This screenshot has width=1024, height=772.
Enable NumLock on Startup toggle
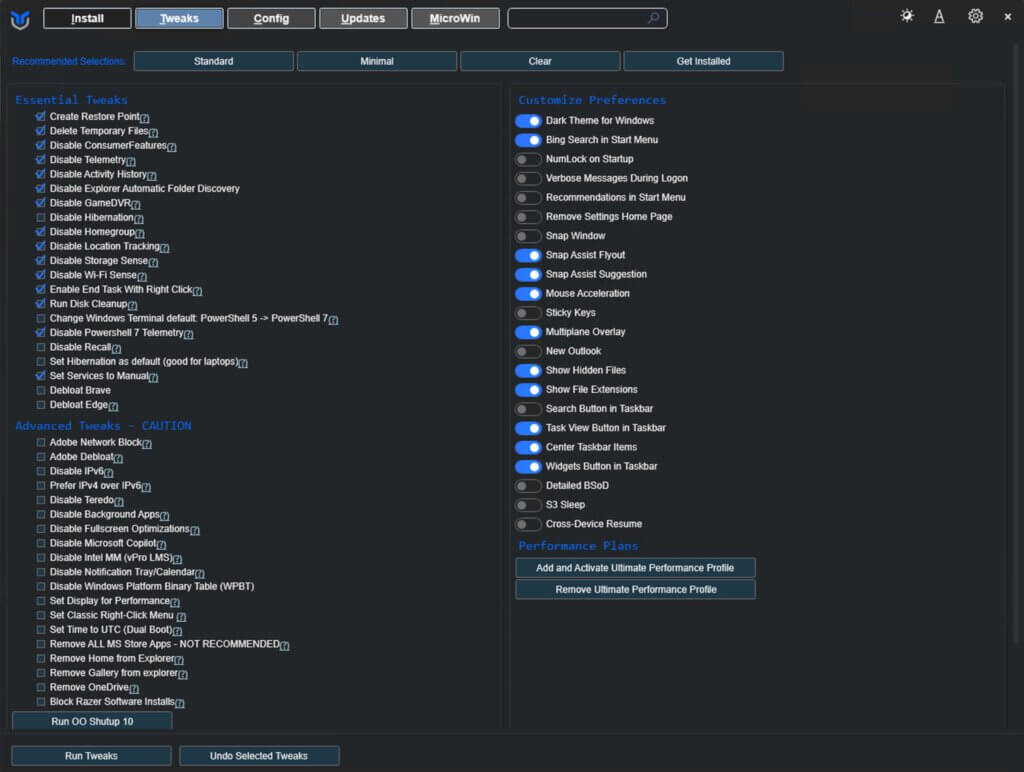pyautogui.click(x=528, y=159)
